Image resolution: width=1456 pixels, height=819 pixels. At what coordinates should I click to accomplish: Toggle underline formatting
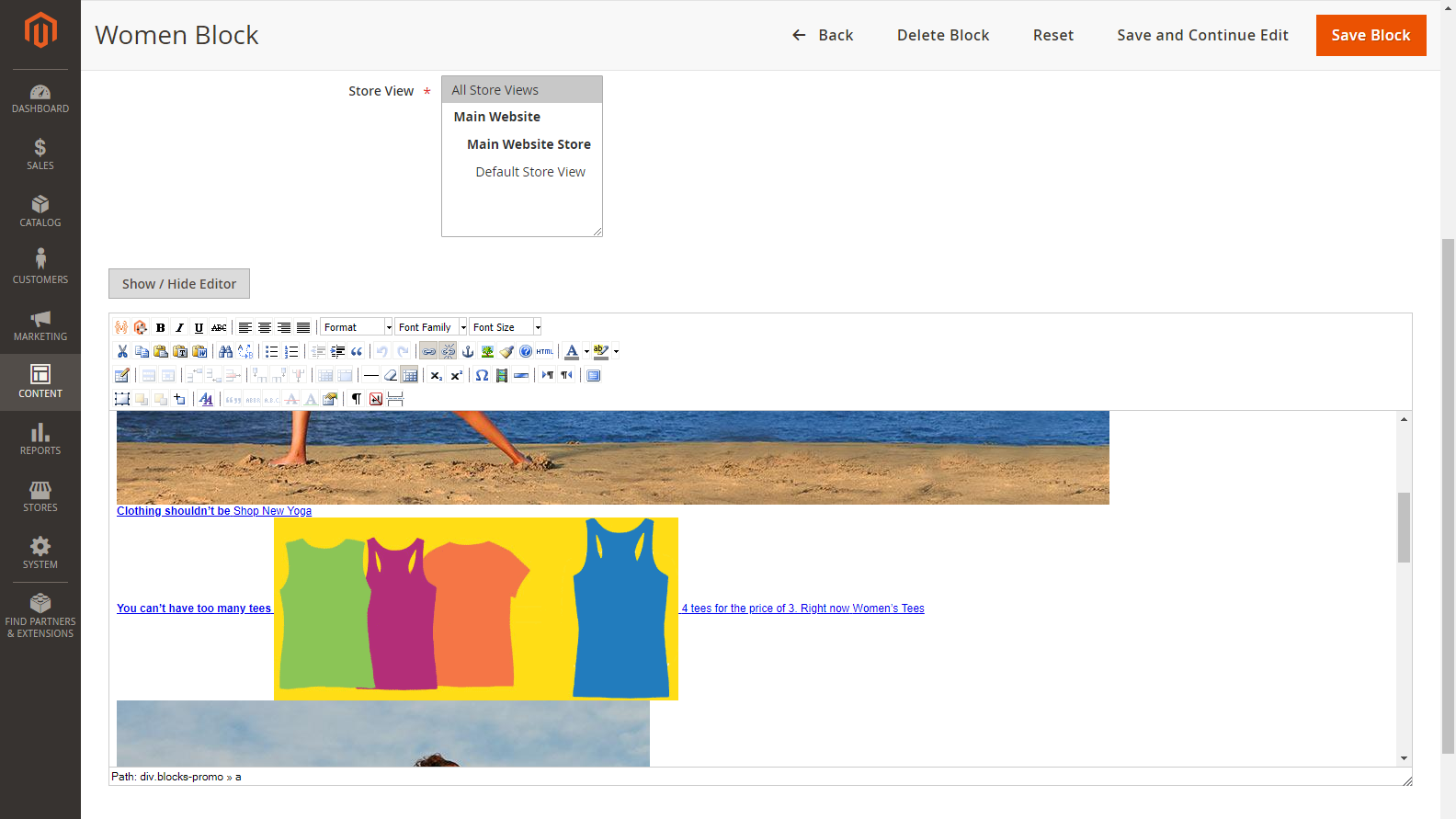(199, 327)
